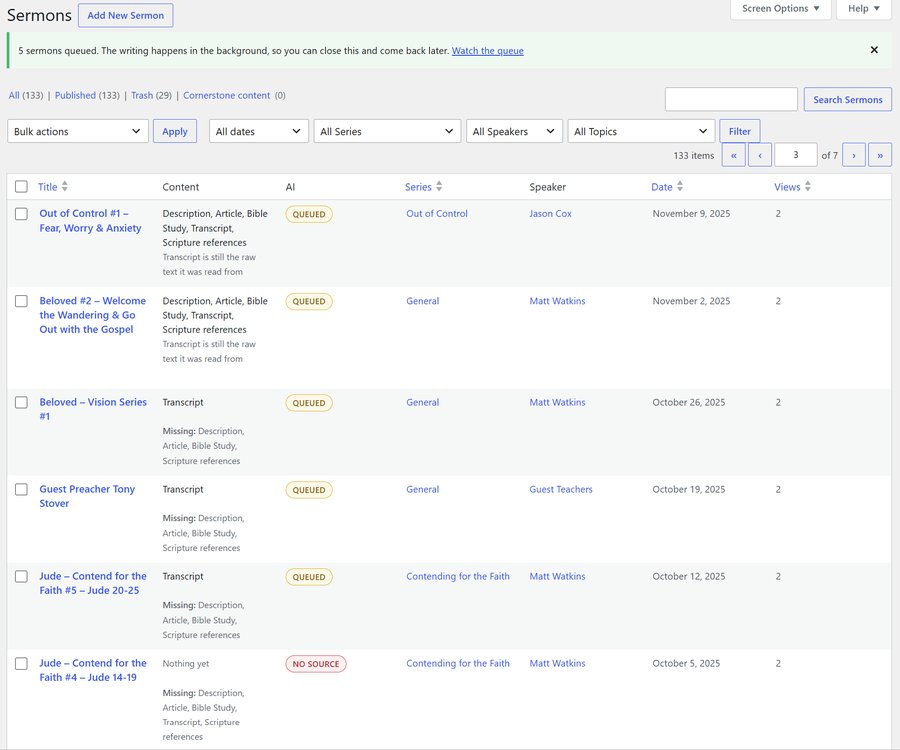Screen dimensions: 900x750
Task: Click QUEUED badge for Beloved Vision Series #1
Action: (x=309, y=403)
